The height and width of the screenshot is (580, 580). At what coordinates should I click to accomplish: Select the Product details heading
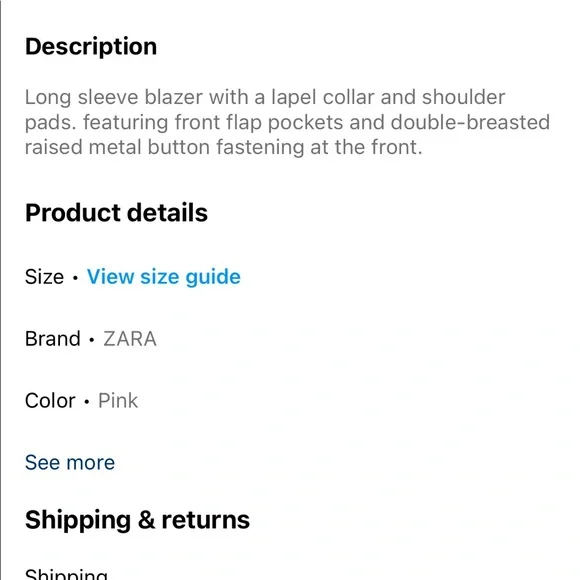117,213
